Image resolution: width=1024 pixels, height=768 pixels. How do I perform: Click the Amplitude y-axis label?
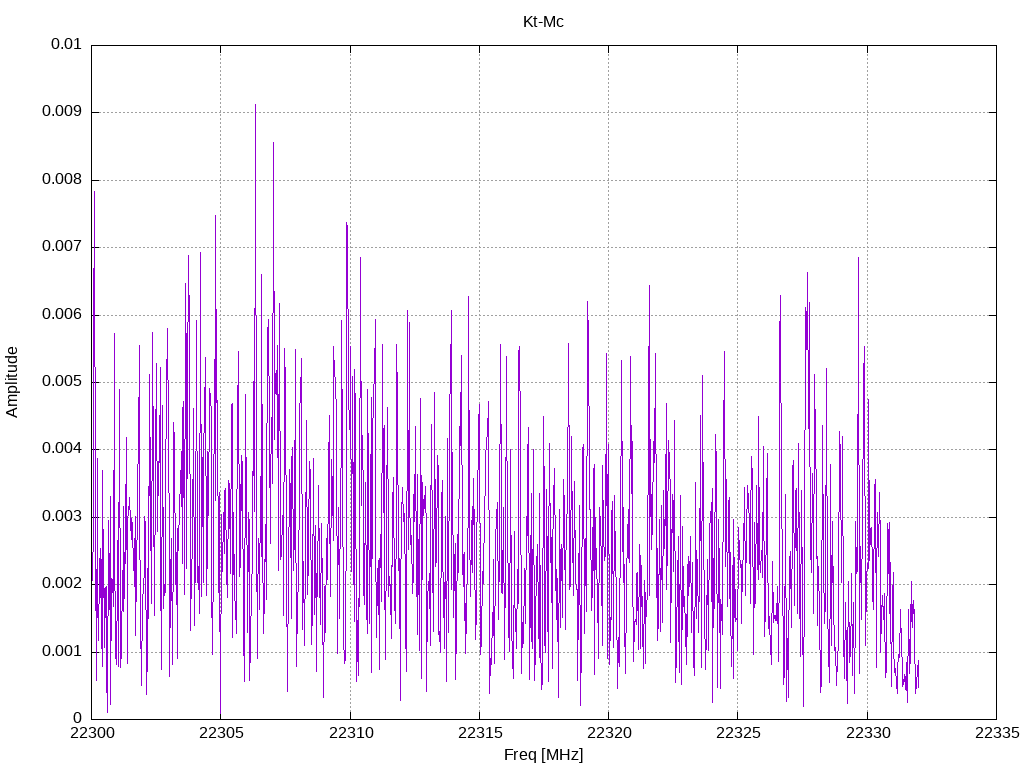click(12, 382)
